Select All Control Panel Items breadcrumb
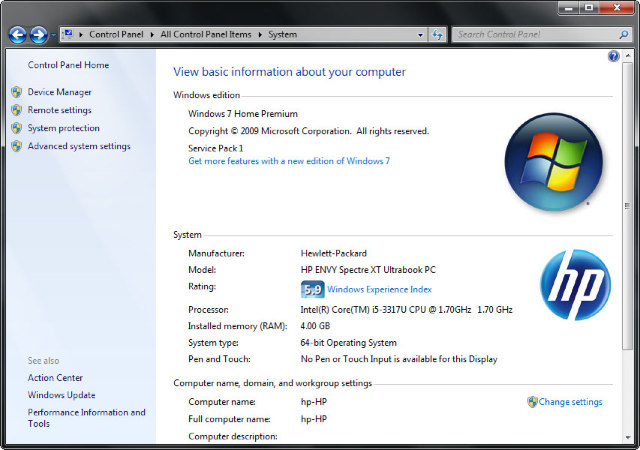This screenshot has height=450, width=640. [x=207, y=34]
